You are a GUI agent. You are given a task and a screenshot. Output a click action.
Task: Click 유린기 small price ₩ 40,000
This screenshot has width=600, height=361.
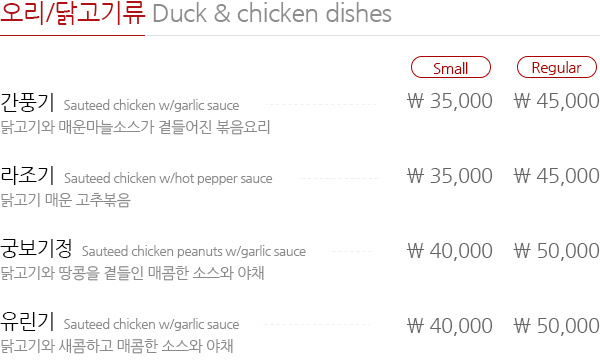pos(450,326)
